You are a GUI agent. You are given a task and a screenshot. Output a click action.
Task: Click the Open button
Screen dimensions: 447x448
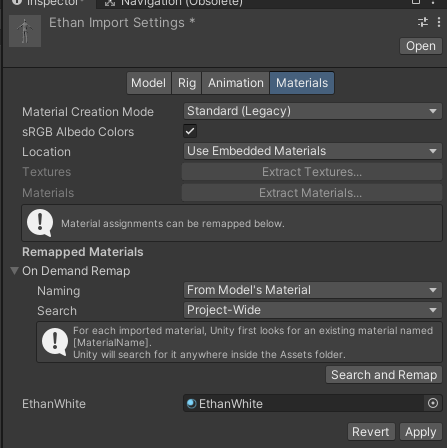[x=421, y=46]
